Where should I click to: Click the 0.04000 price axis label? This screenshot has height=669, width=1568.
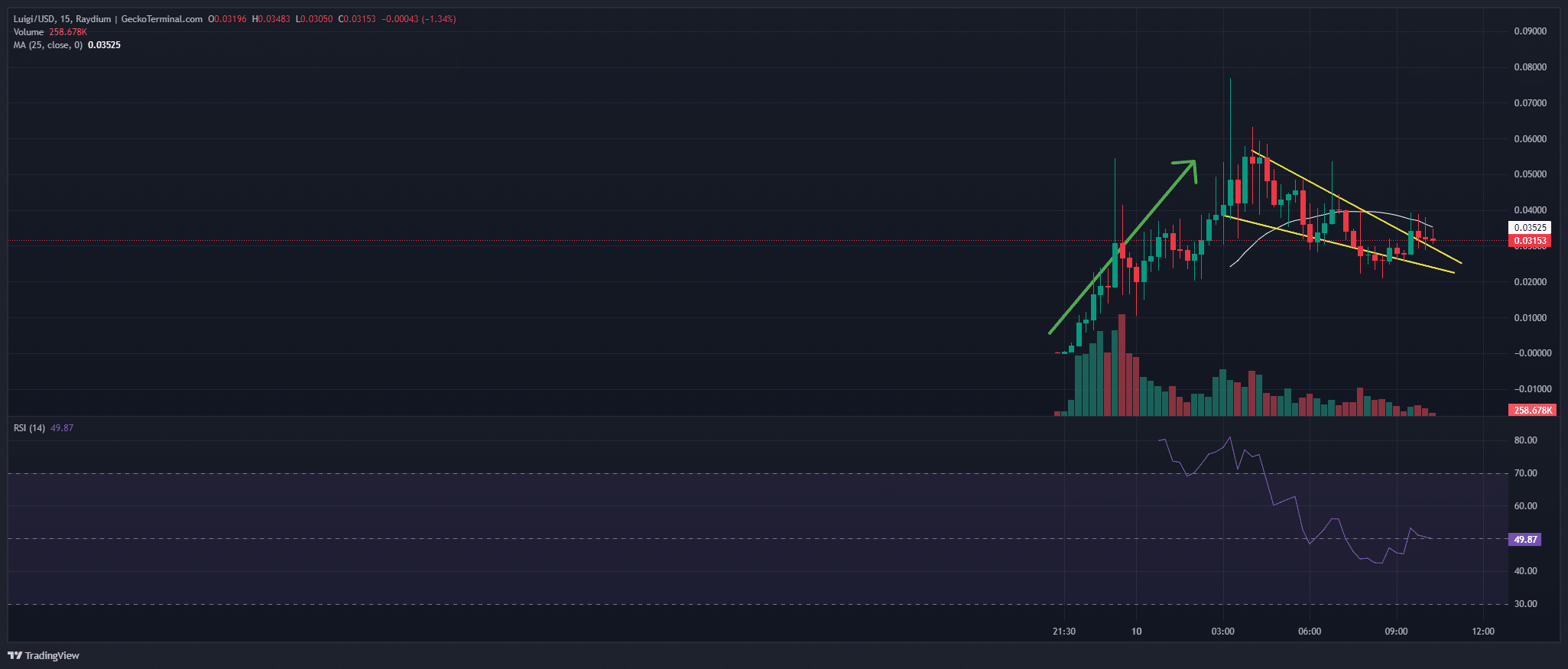click(1530, 210)
